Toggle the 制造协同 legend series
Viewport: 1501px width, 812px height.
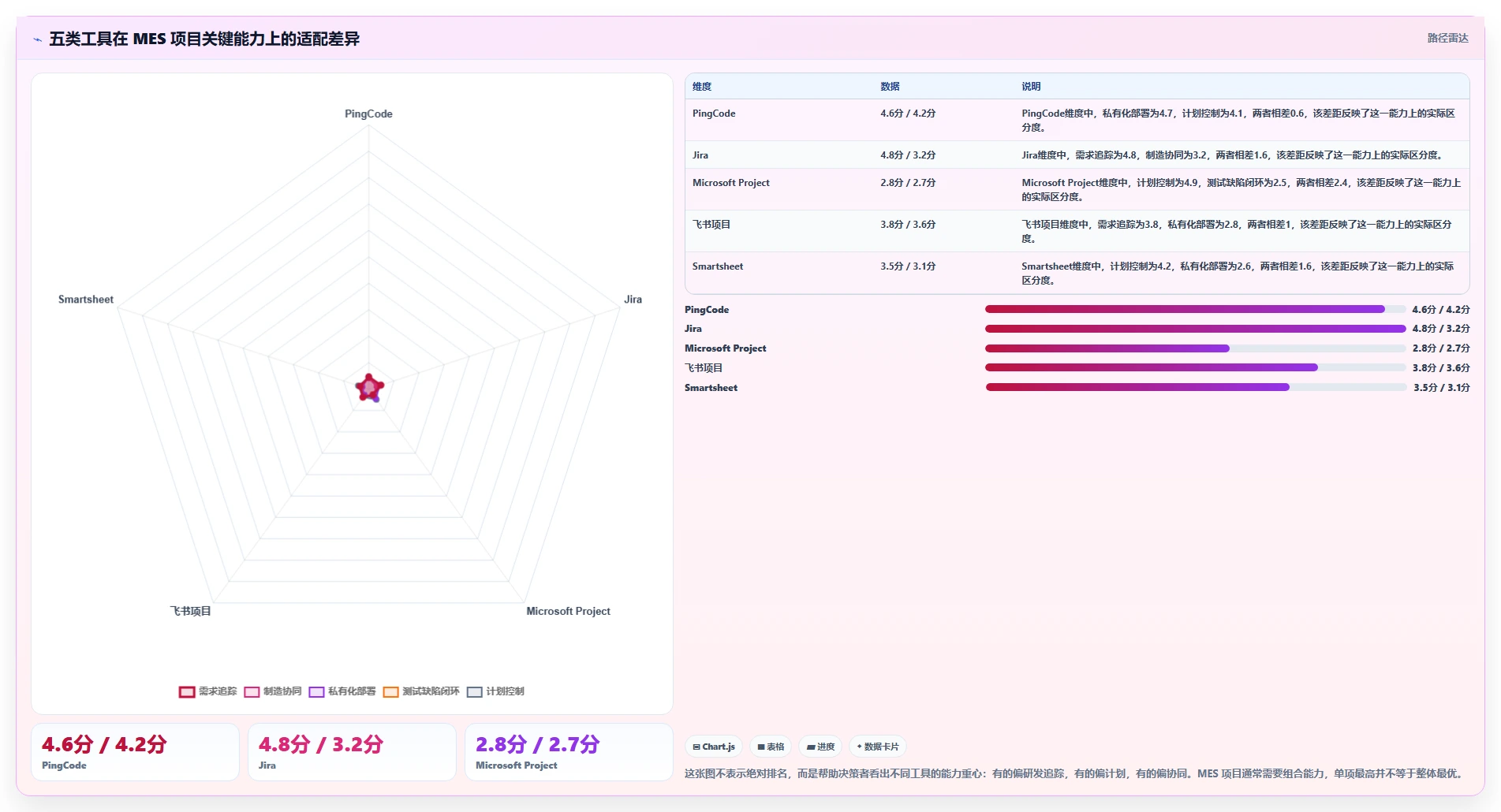[x=273, y=691]
